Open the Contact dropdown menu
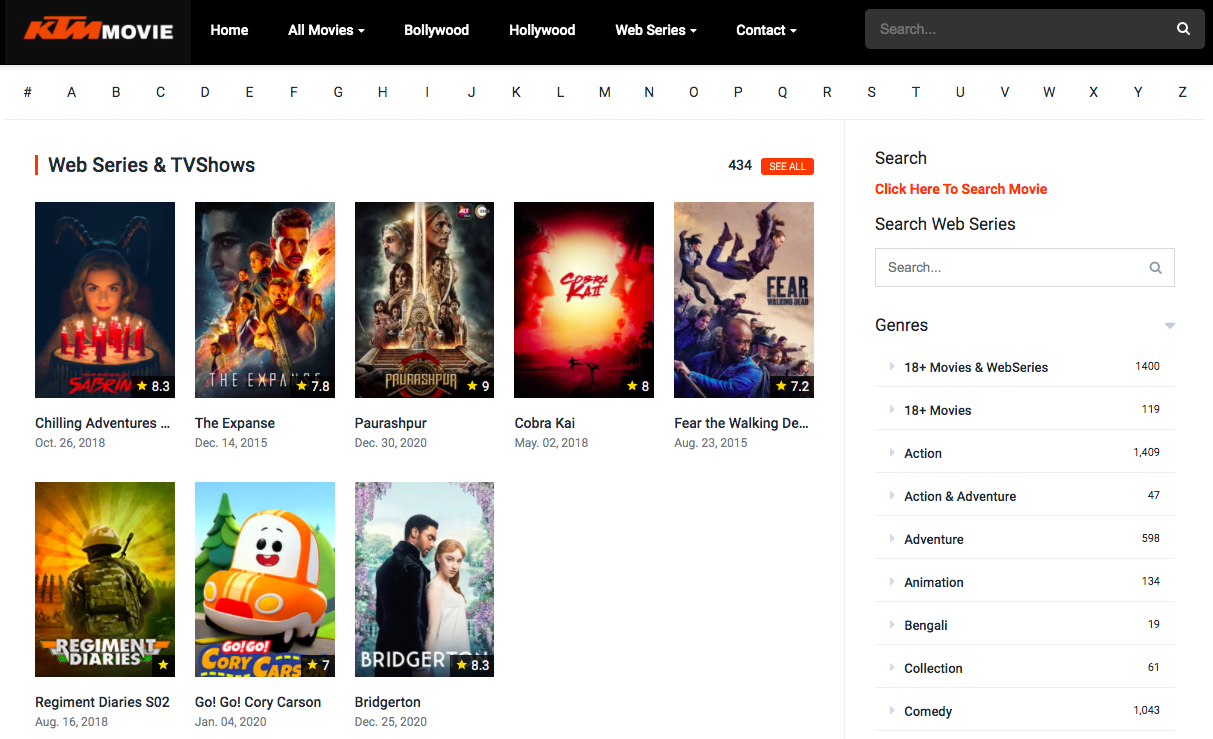Image resolution: width=1213 pixels, height=739 pixels. pyautogui.click(x=766, y=30)
